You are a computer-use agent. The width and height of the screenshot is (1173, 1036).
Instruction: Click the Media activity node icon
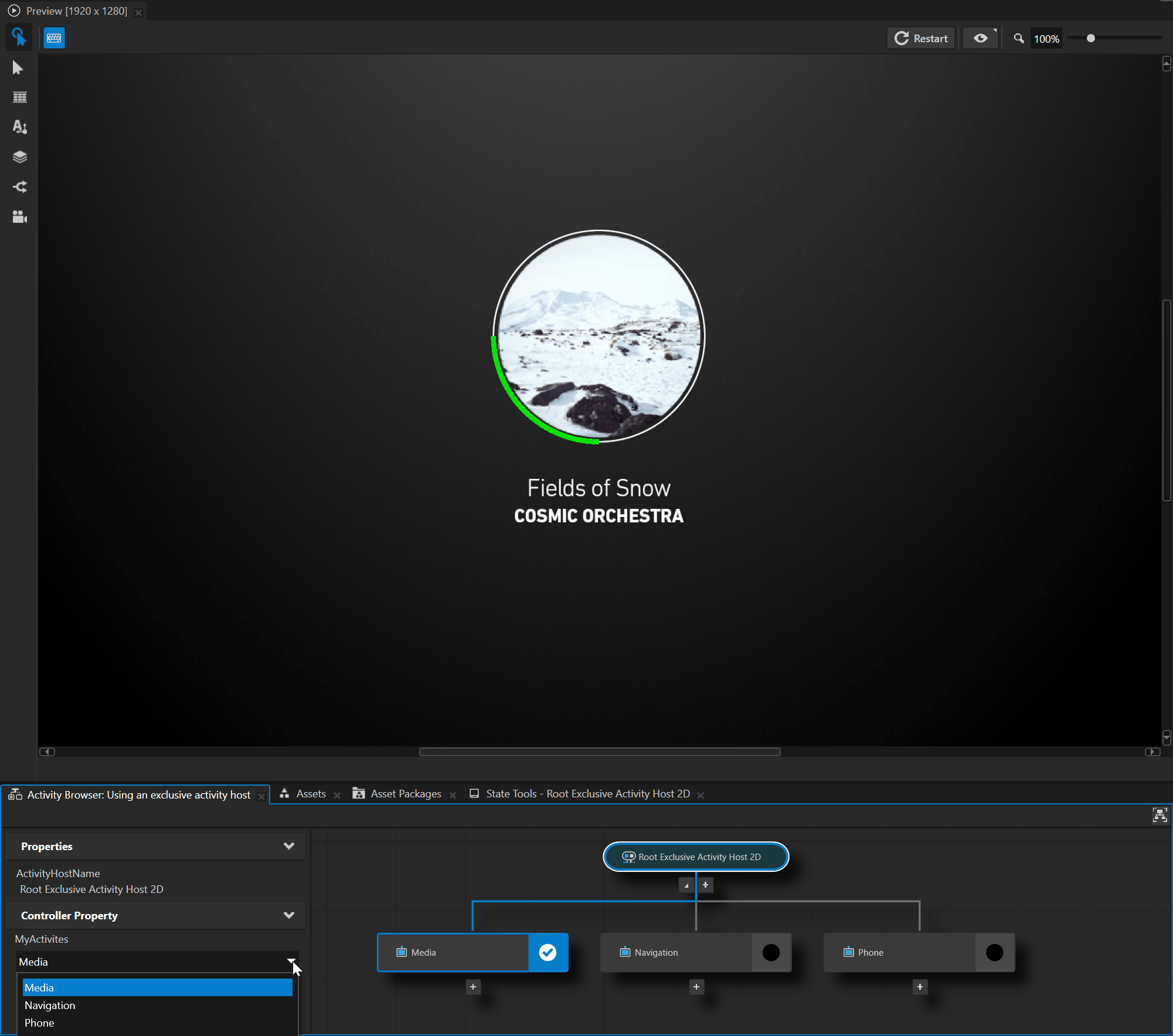click(x=400, y=951)
